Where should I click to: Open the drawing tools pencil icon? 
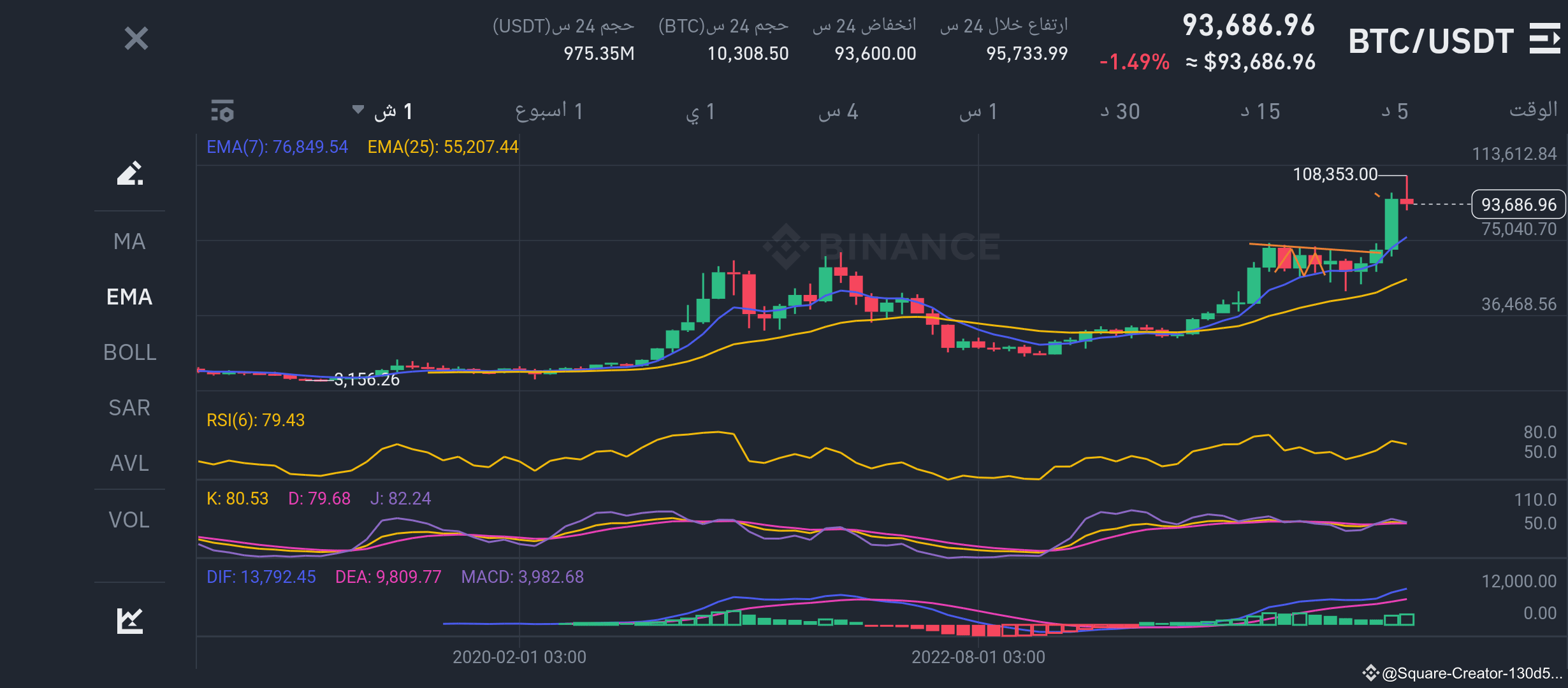(x=130, y=173)
